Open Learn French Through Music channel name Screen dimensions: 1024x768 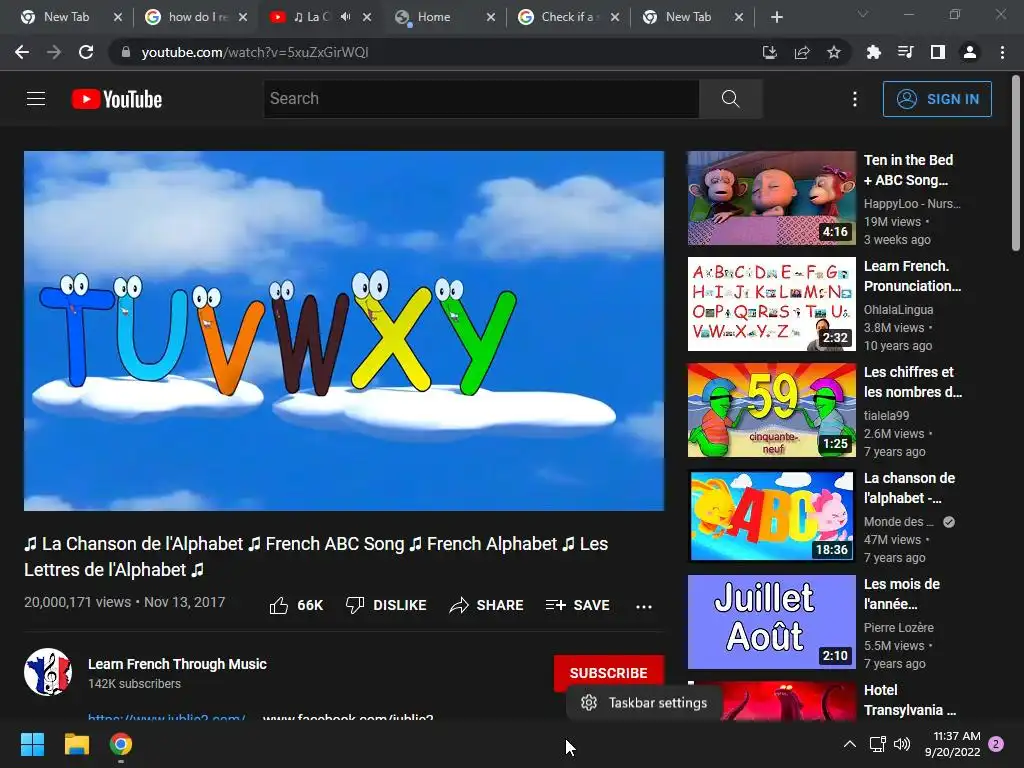coord(177,664)
